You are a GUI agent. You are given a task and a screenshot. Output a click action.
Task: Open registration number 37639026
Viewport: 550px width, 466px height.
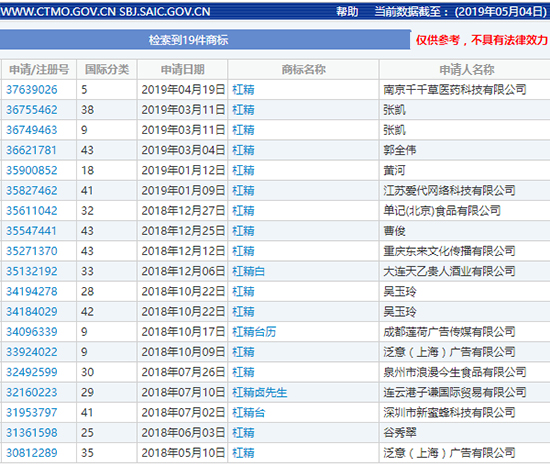click(32, 90)
